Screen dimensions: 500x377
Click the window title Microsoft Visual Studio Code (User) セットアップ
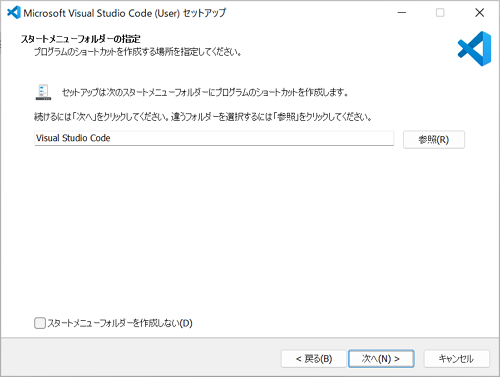pos(125,13)
